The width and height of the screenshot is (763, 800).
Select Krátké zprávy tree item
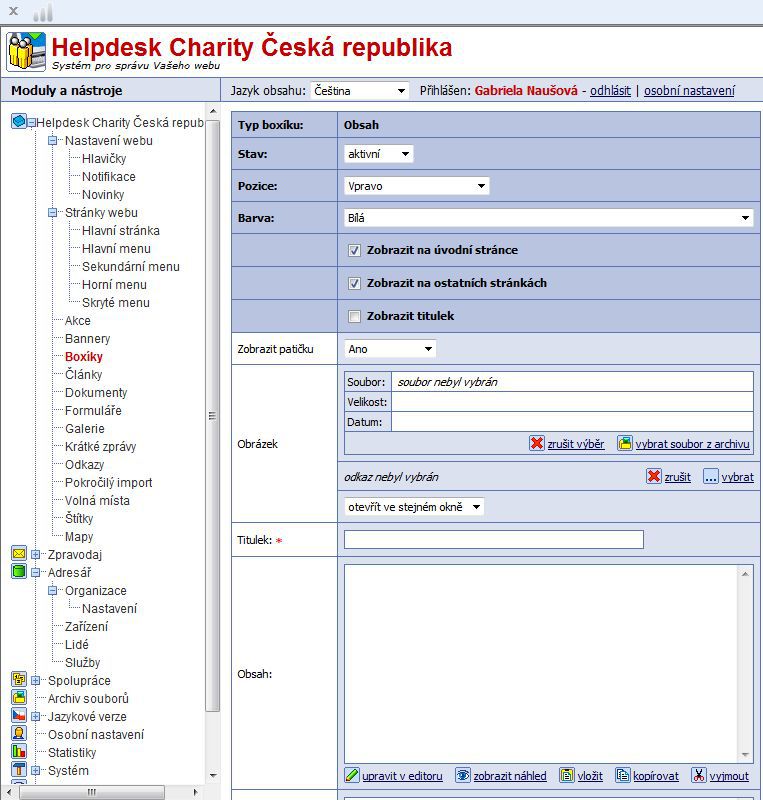(x=101, y=446)
